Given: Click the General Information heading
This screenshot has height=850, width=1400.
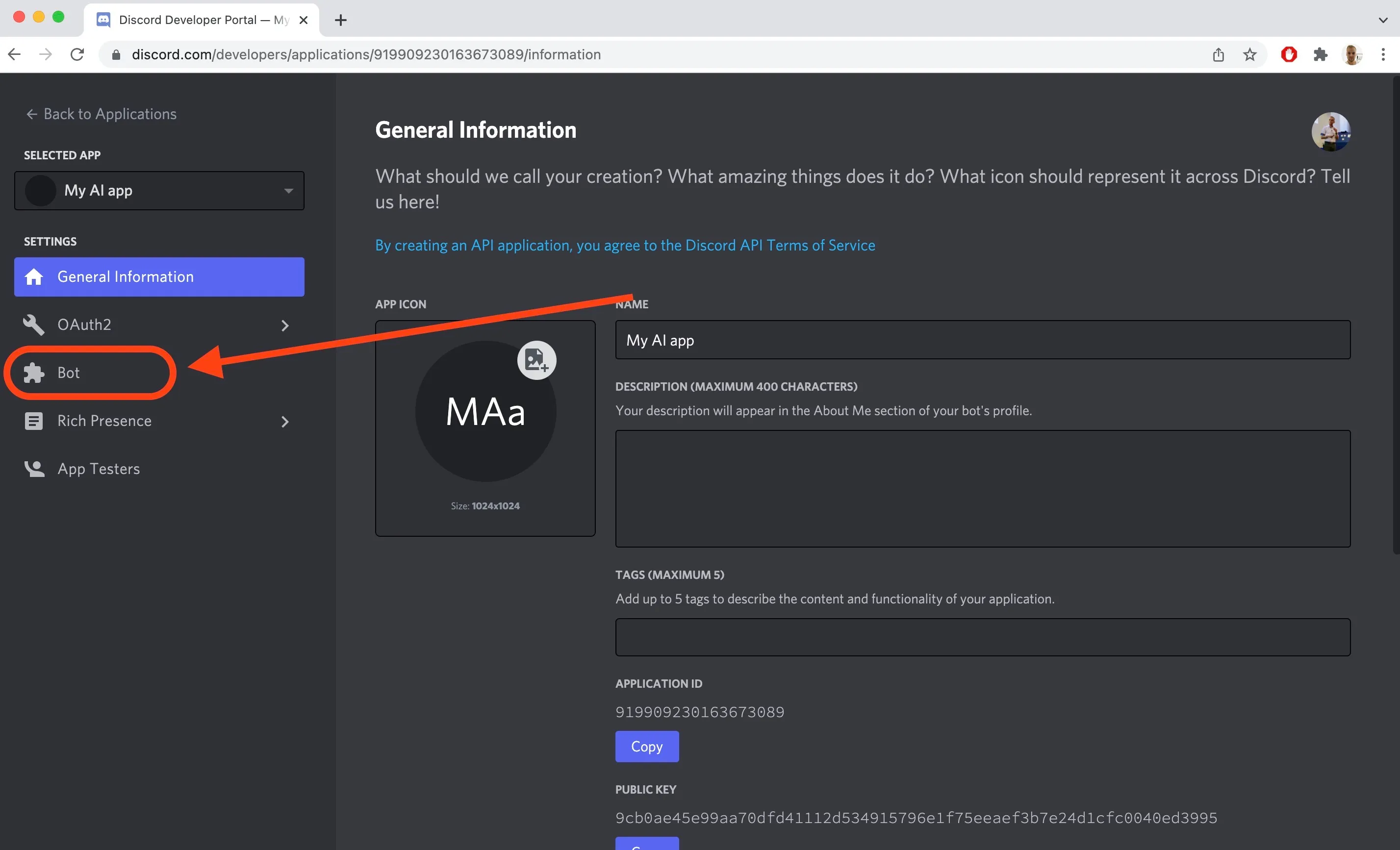Looking at the screenshot, I should click(x=476, y=130).
